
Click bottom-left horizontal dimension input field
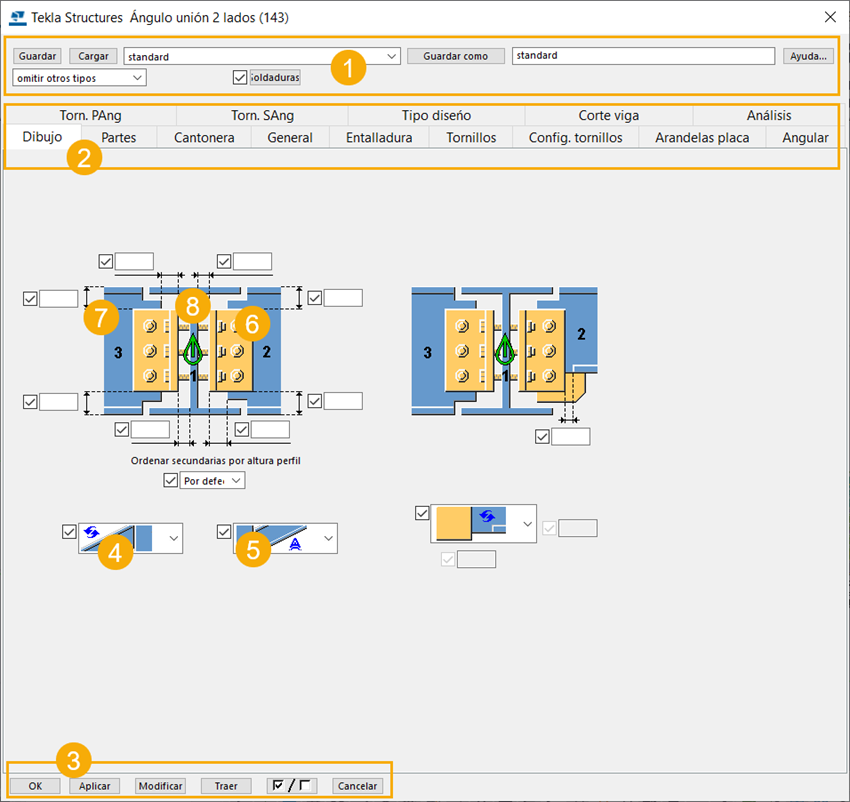click(x=151, y=429)
